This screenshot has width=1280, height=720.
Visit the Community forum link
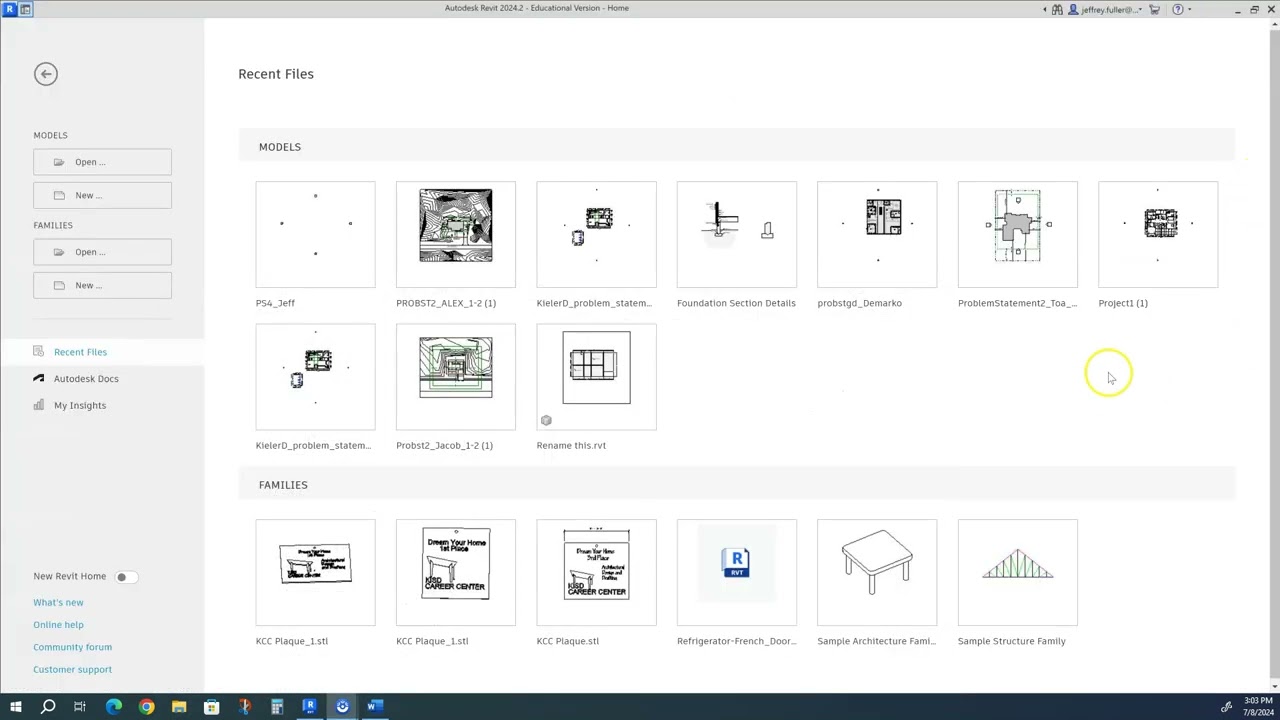point(72,647)
